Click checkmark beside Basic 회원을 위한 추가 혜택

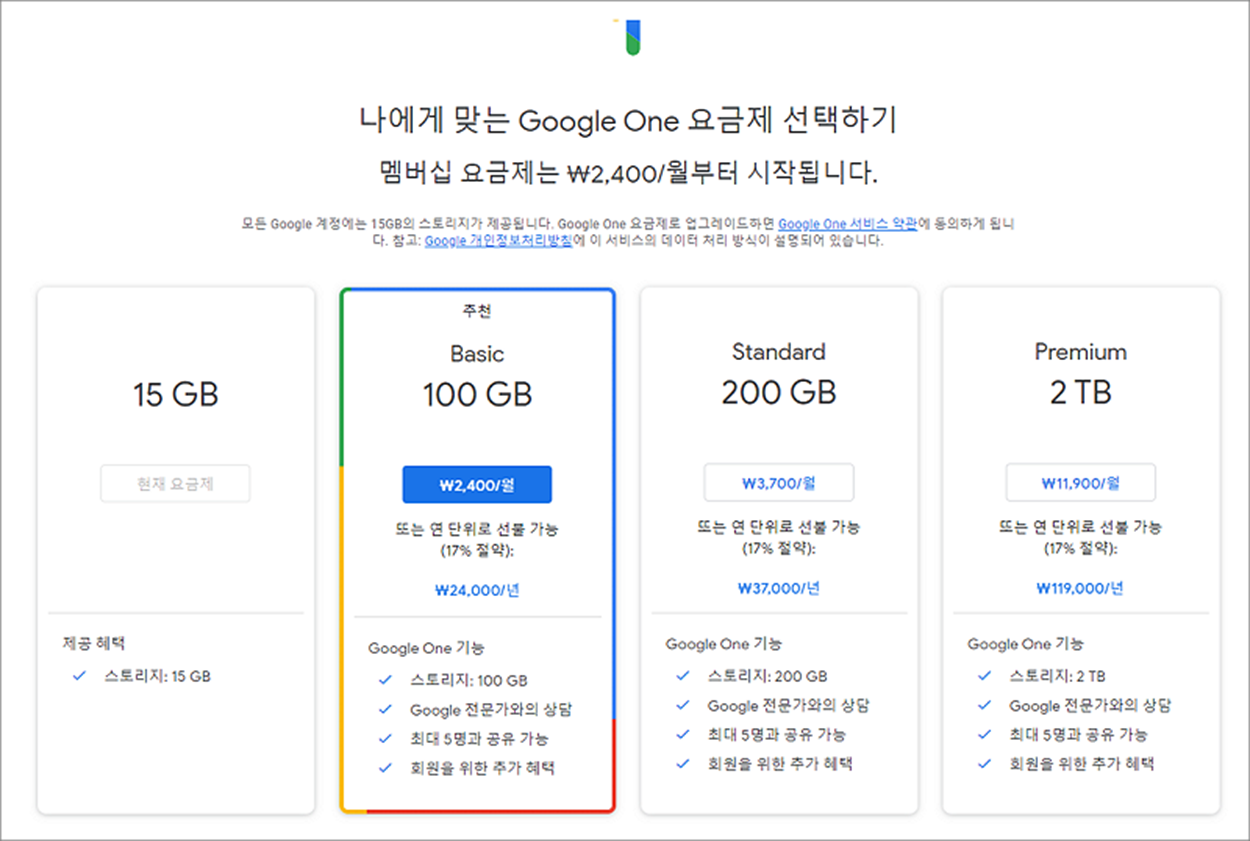click(x=385, y=768)
